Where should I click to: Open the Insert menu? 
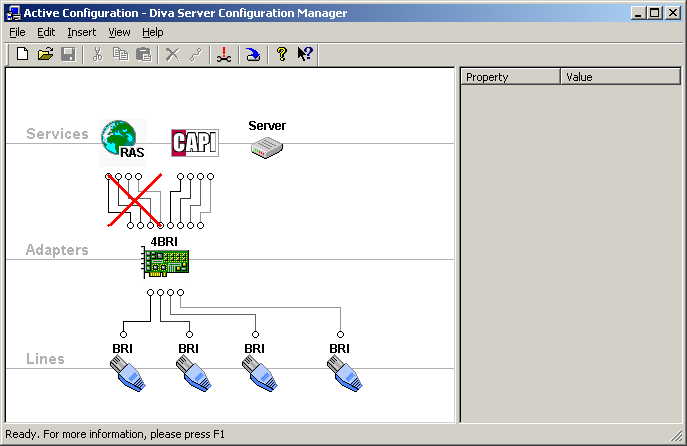81,32
